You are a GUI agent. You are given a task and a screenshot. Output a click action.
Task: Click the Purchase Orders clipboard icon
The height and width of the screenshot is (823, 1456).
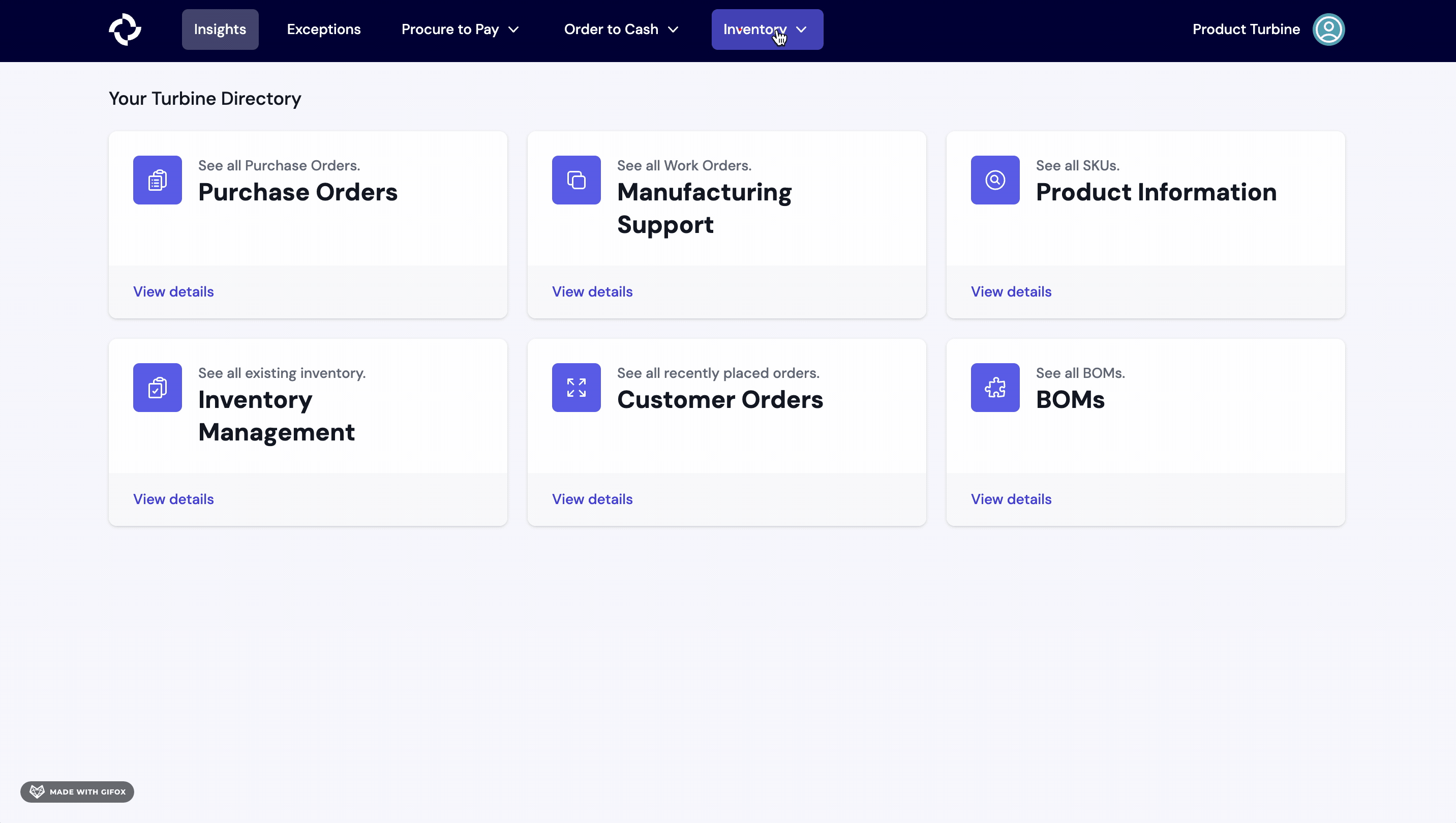click(x=157, y=180)
